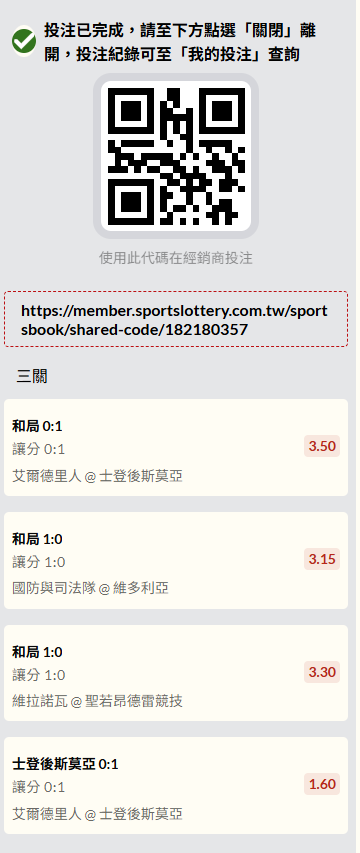This screenshot has height=853, width=360.
Task: Click 和局 1:0 title of third card
Action: (x=38, y=652)
